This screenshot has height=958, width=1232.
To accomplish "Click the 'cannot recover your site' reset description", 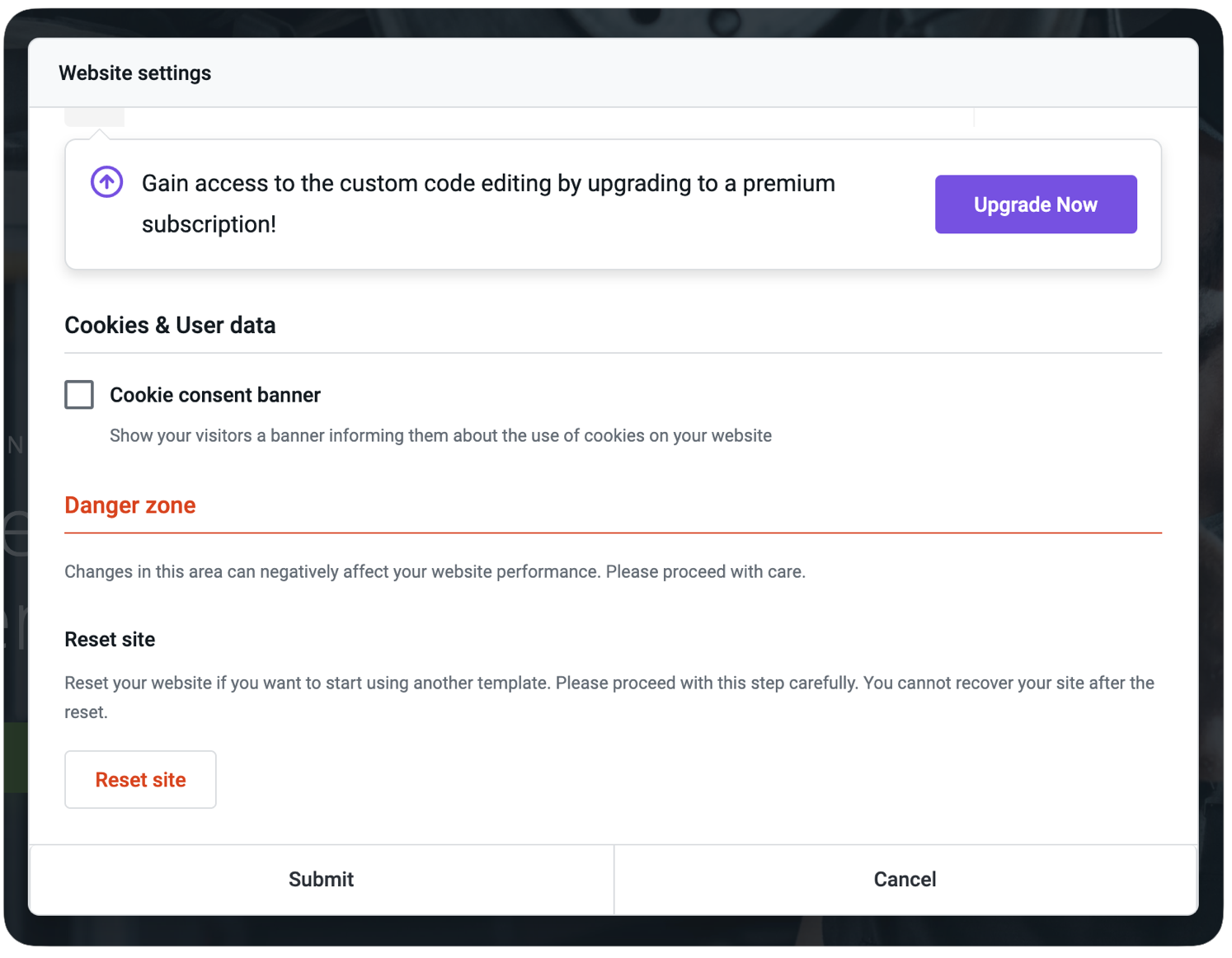I will coord(609,697).
